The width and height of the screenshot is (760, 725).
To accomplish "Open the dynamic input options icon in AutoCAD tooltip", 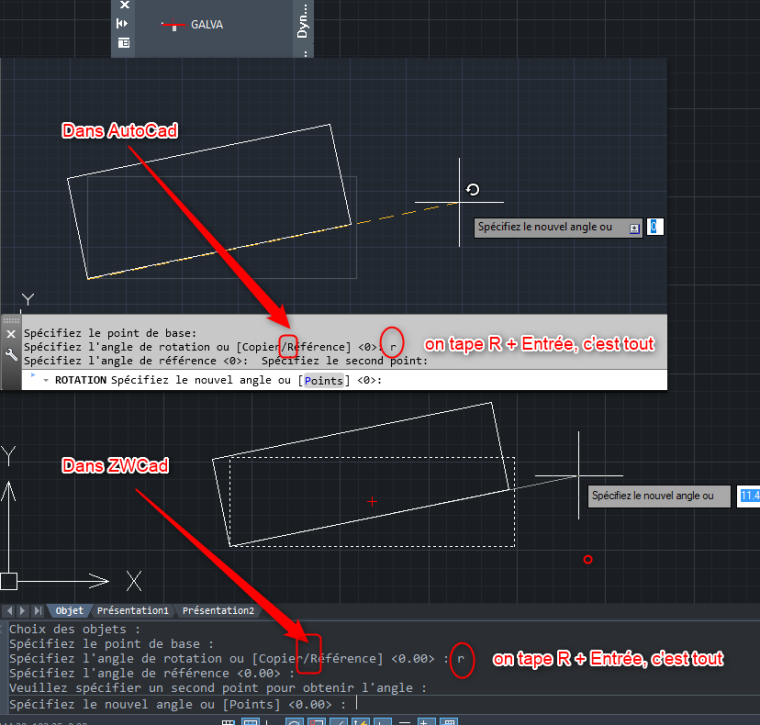I will coord(634,228).
